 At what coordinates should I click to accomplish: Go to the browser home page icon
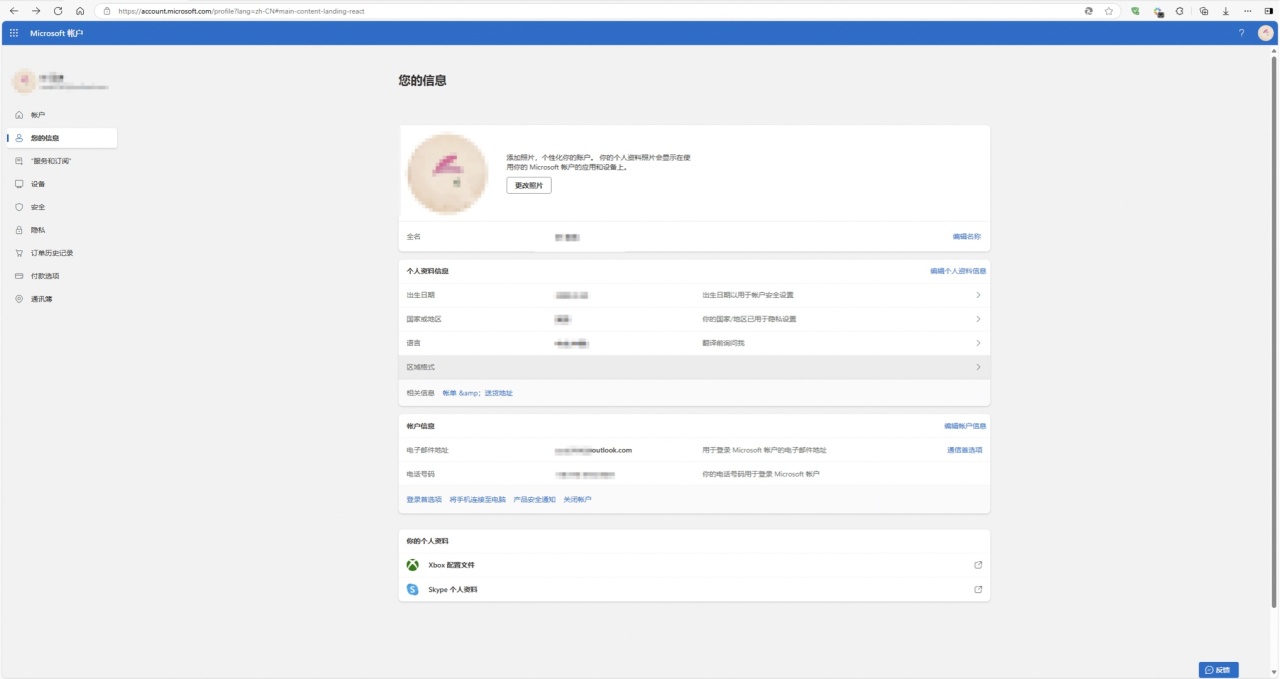click(x=80, y=11)
